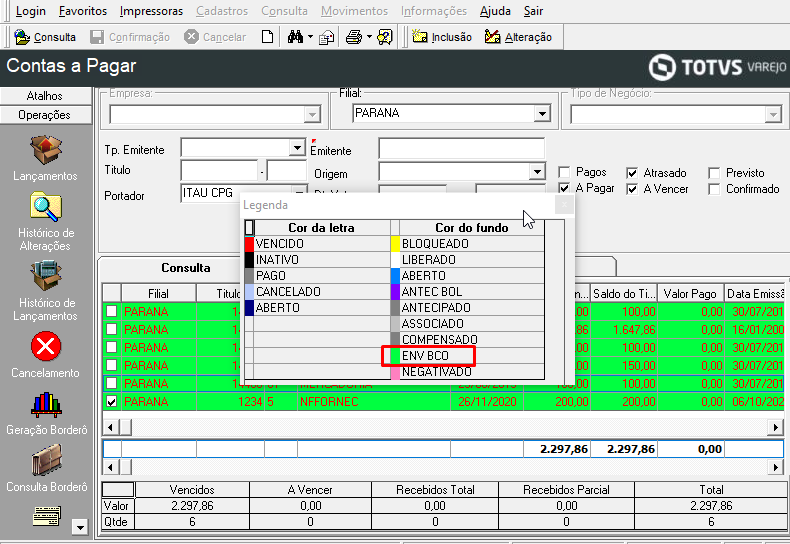The image size is (790, 544).
Task: Select the Consulta tab
Action: click(x=185, y=268)
